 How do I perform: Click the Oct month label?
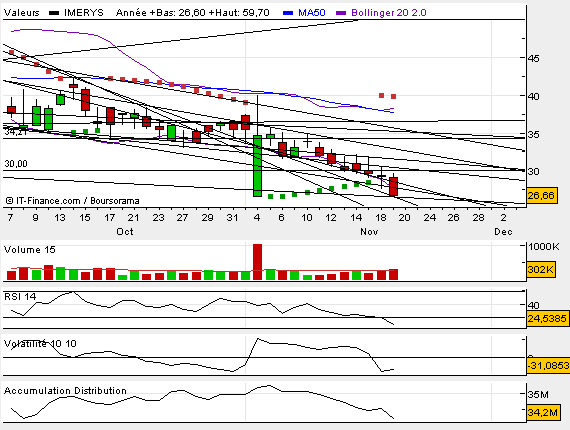tap(125, 232)
